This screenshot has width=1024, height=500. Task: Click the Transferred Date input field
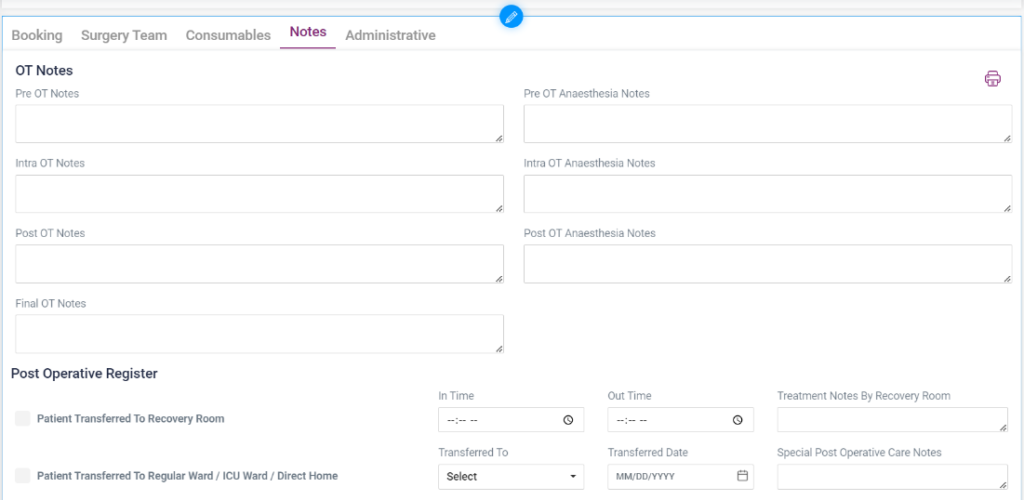tap(670, 477)
